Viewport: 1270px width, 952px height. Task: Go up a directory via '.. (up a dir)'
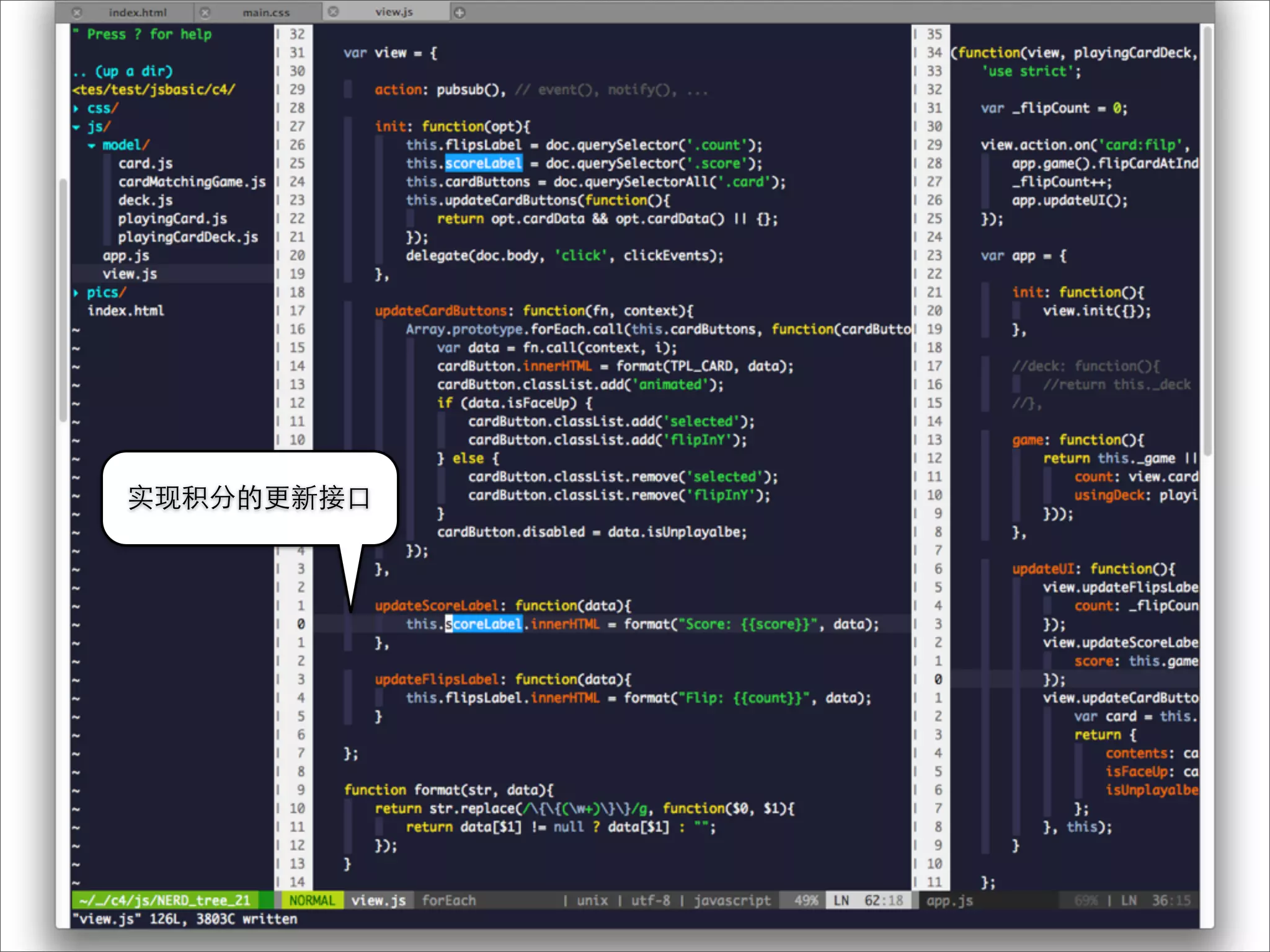pos(123,71)
